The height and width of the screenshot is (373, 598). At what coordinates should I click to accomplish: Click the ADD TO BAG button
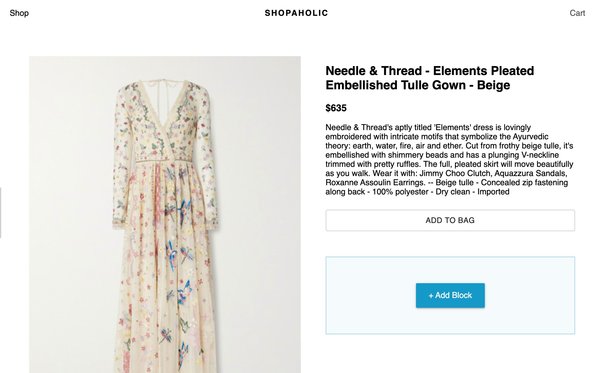coord(450,220)
